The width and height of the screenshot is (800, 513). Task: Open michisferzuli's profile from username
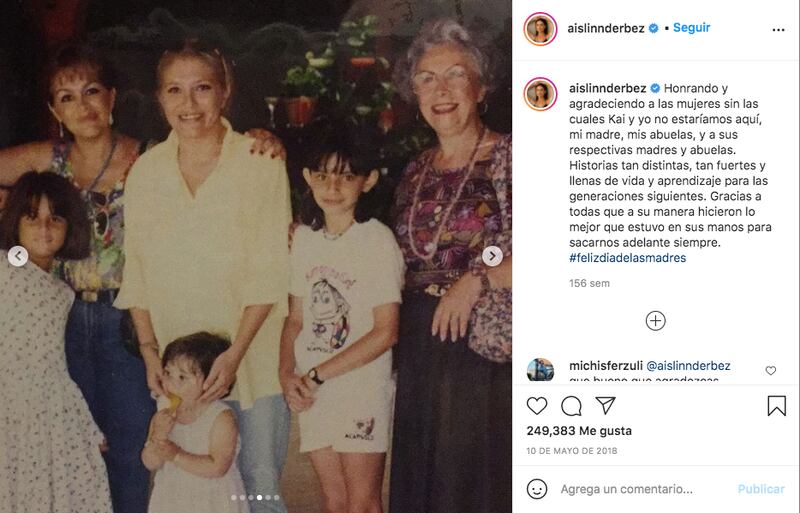(606, 366)
